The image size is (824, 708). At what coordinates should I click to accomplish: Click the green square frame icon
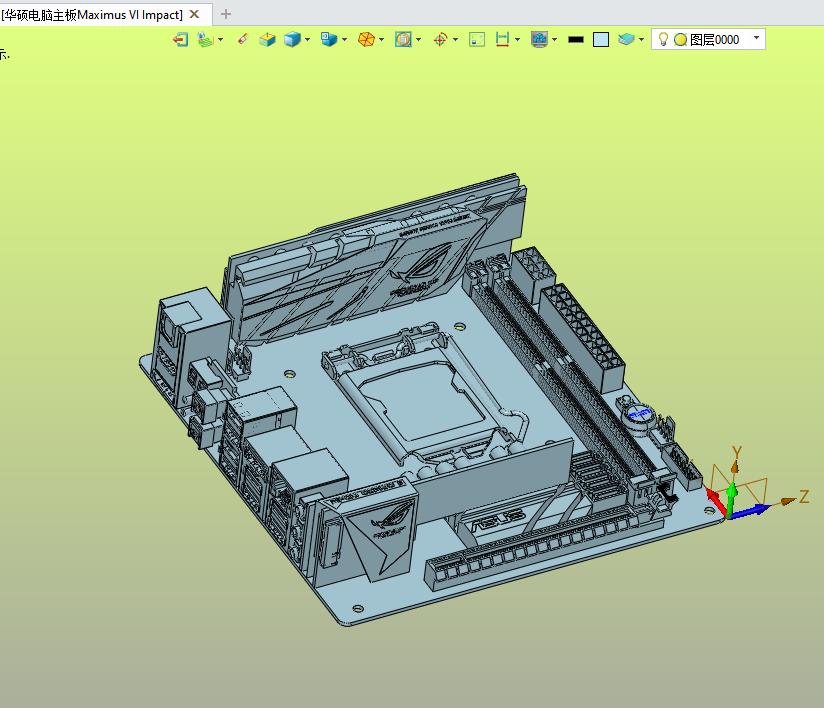pyautogui.click(x=477, y=39)
